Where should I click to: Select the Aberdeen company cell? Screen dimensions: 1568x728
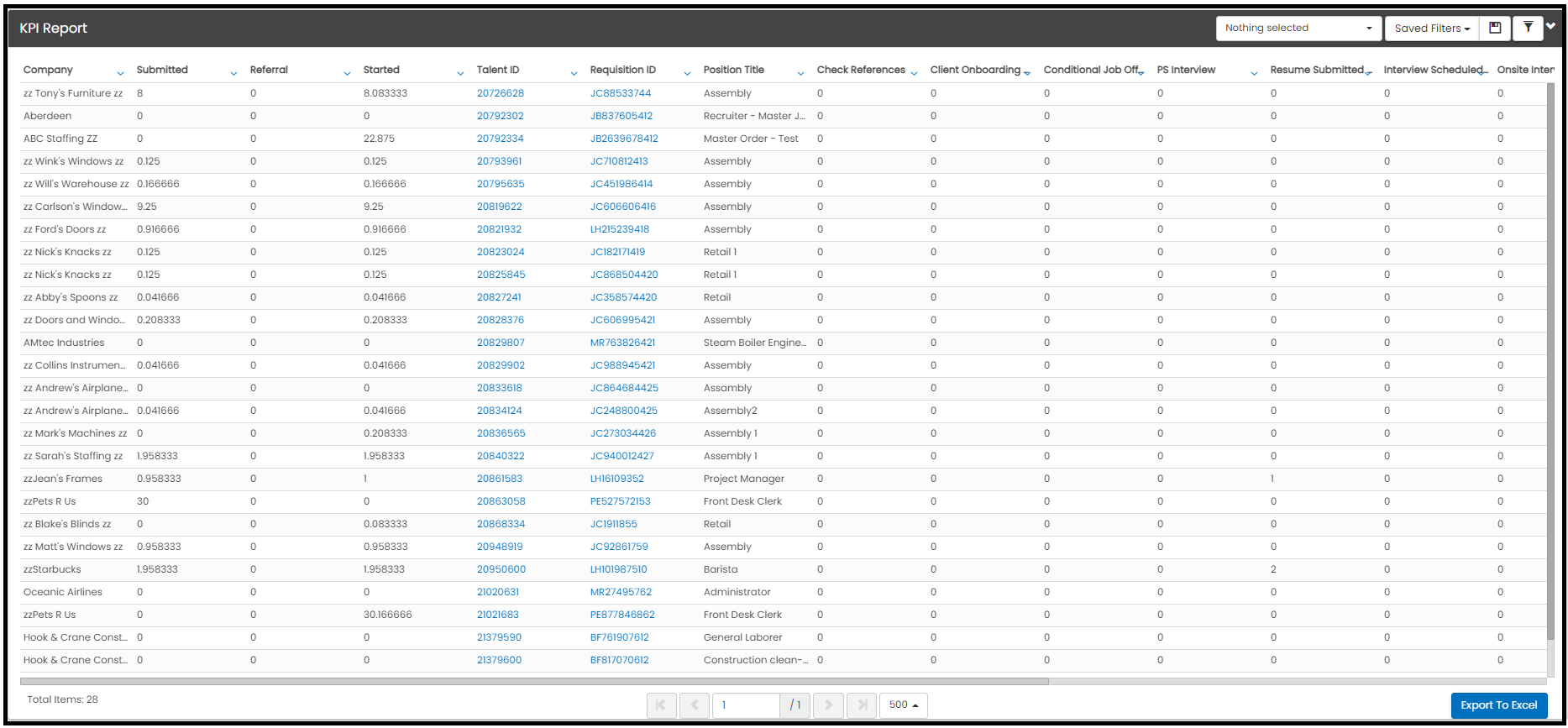tap(48, 116)
